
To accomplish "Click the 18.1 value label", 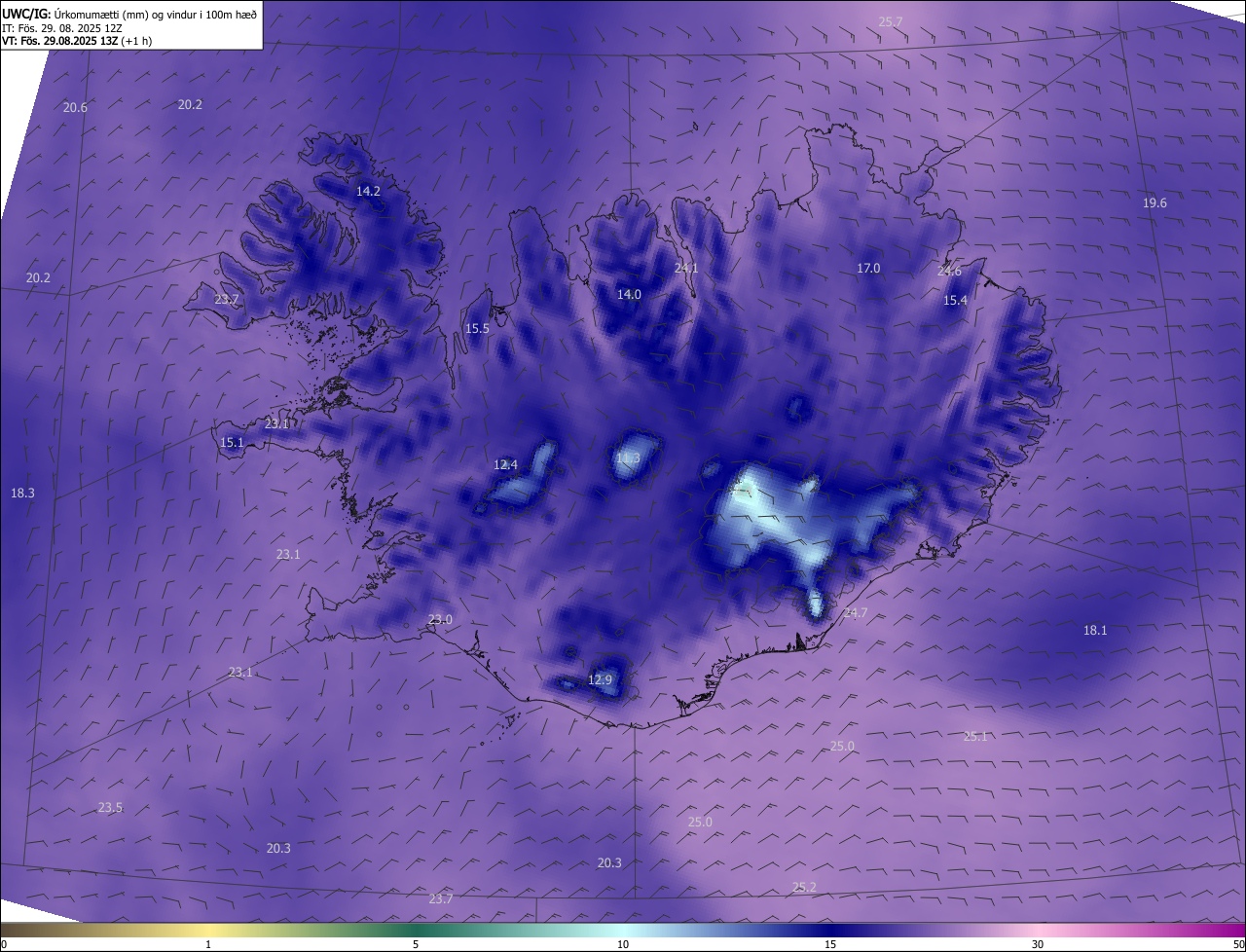I will click(1095, 630).
